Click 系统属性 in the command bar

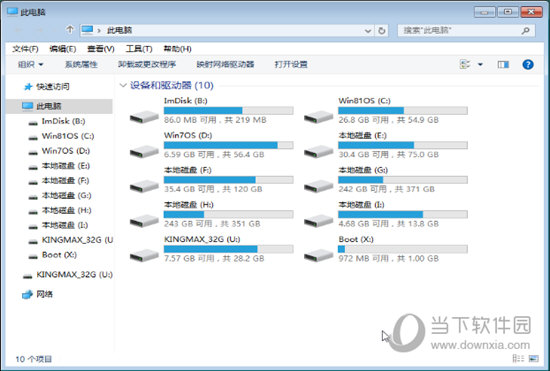click(81, 65)
